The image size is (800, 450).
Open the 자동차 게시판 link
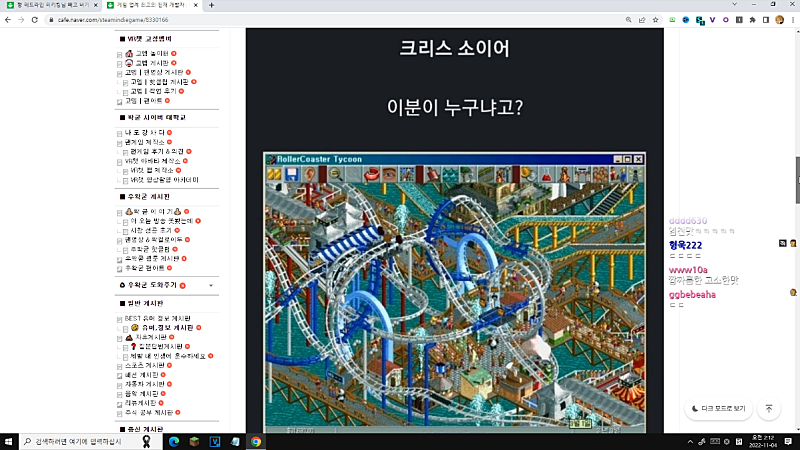tap(145, 384)
